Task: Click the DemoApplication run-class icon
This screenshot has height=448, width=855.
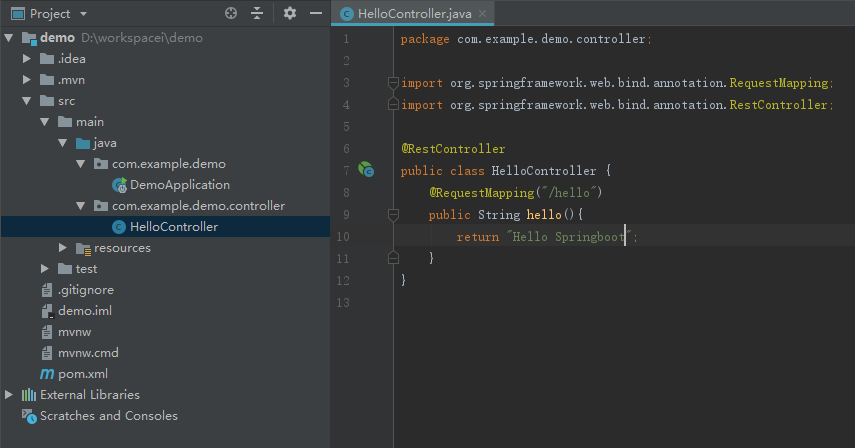Action: (119, 185)
